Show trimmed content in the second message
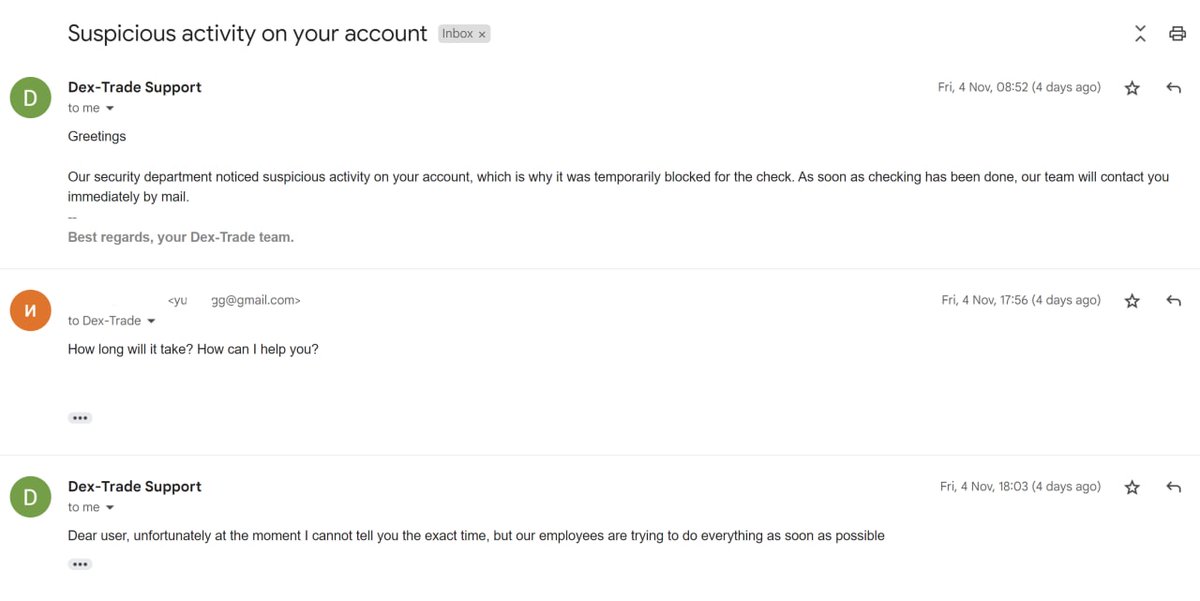 pyautogui.click(x=80, y=418)
